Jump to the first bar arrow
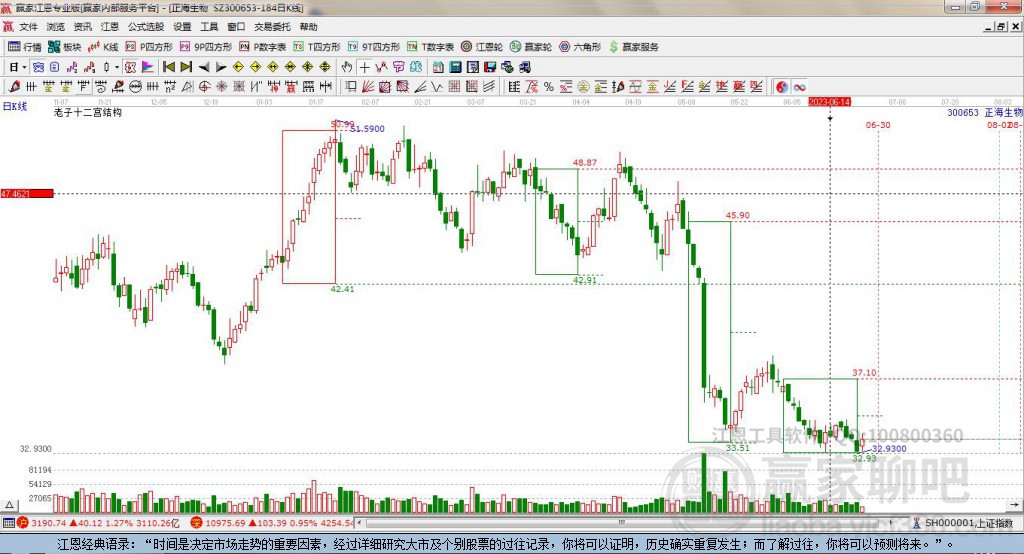 click(168, 67)
